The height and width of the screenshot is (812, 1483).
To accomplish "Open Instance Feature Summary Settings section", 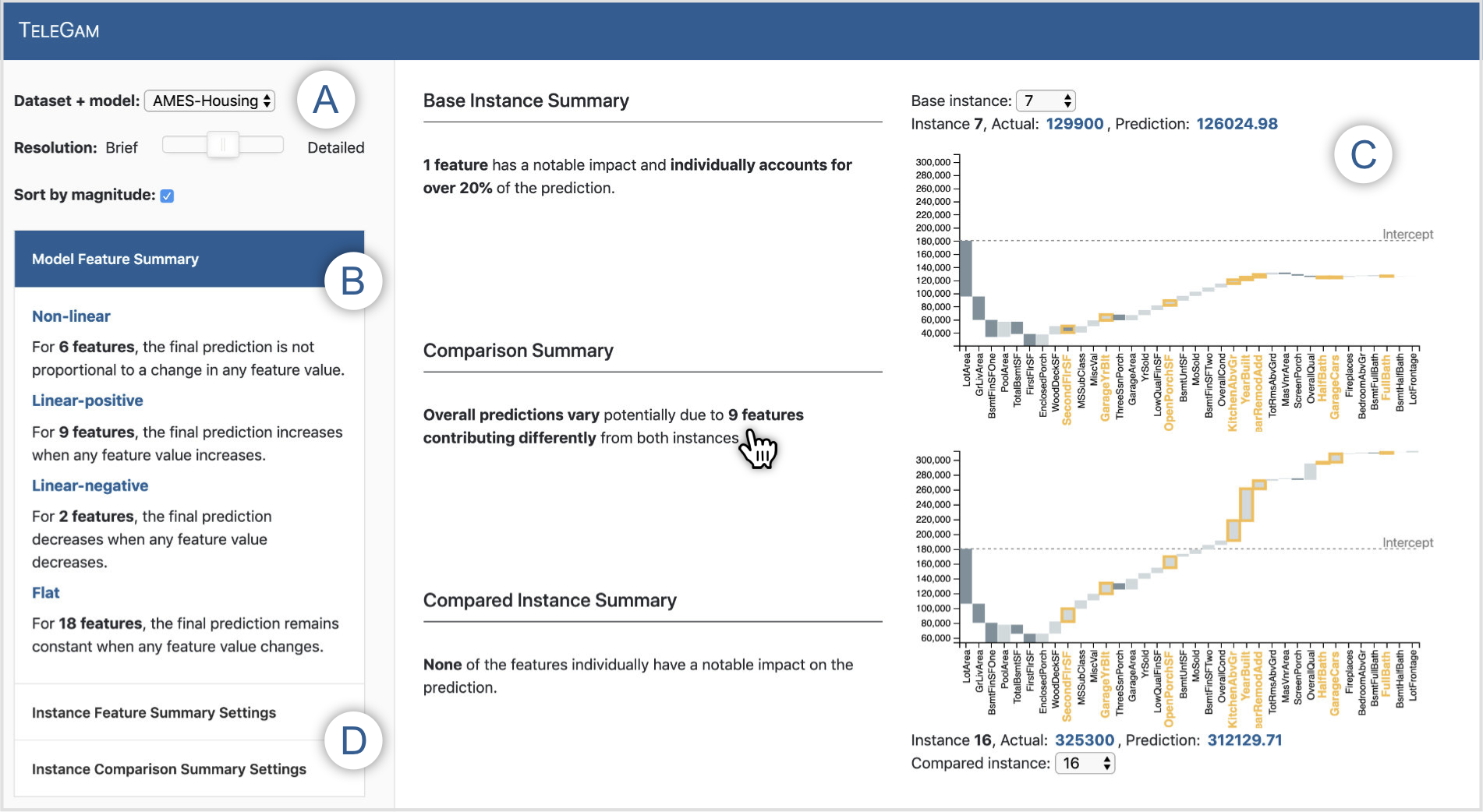I will point(154,712).
